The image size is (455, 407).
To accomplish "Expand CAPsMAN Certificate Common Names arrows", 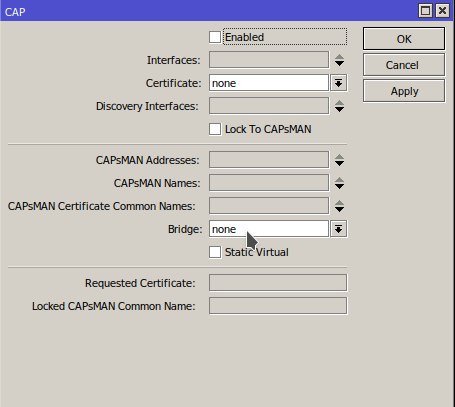I will click(339, 206).
